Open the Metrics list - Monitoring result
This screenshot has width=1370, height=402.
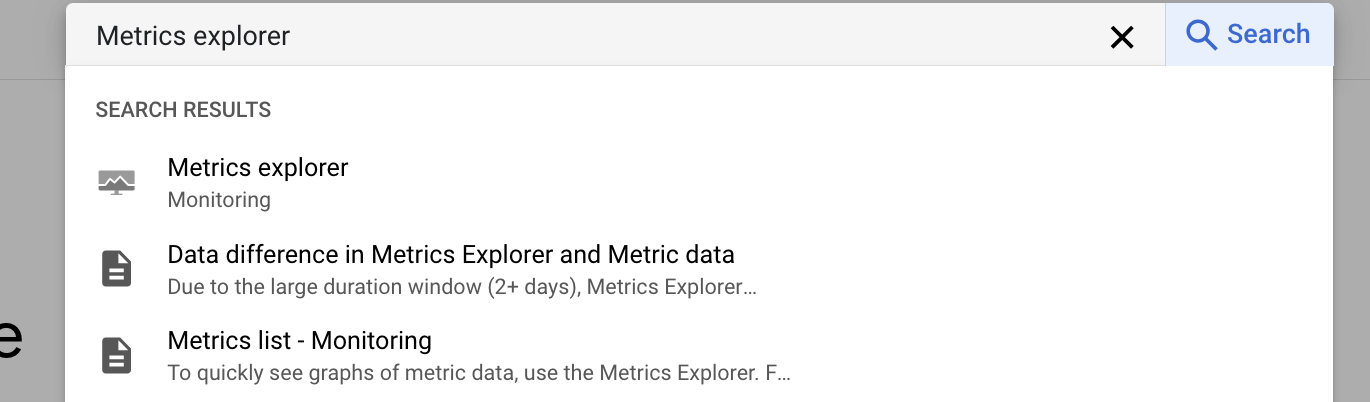click(x=300, y=341)
